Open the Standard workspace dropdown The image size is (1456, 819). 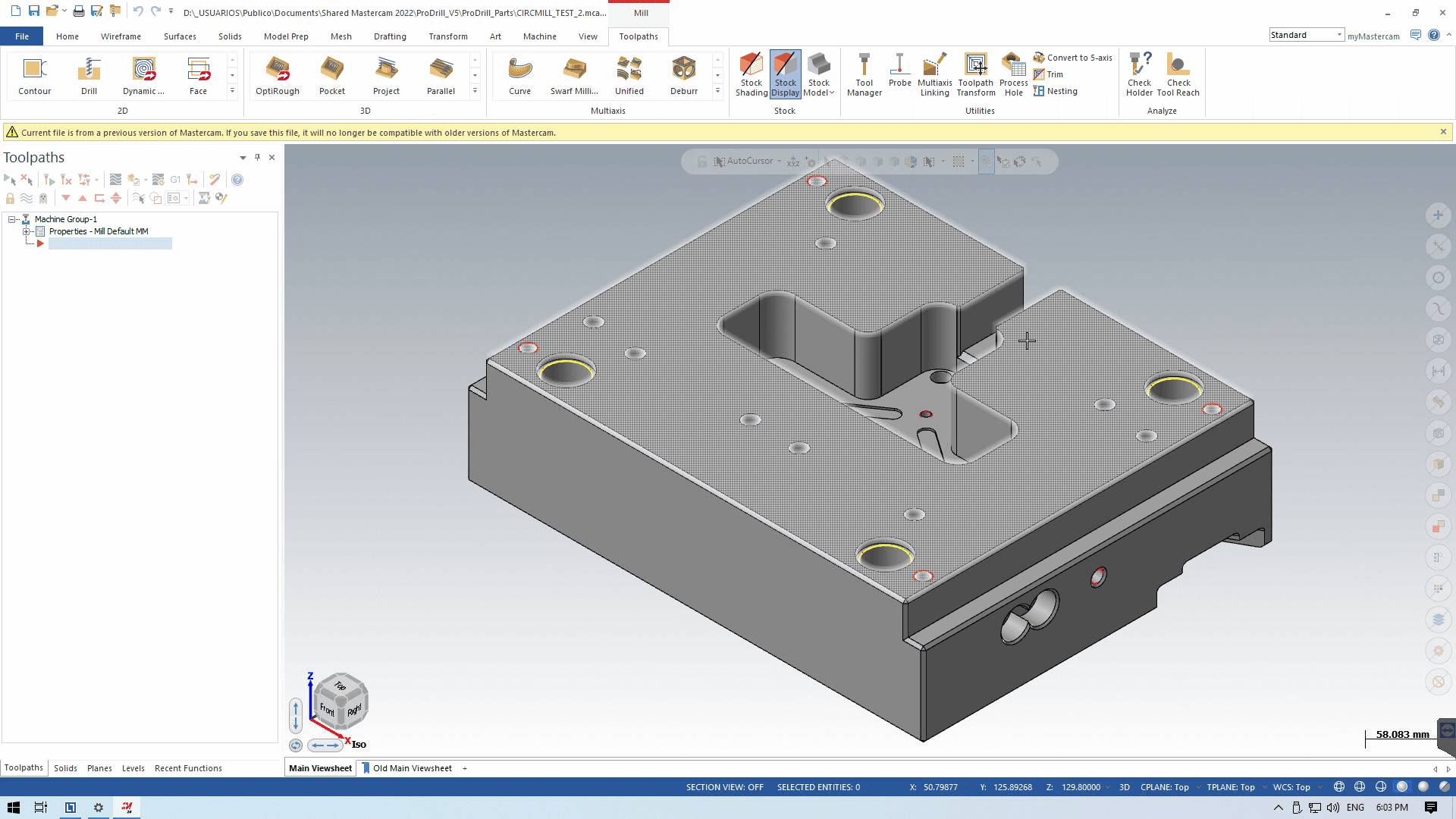point(1339,35)
